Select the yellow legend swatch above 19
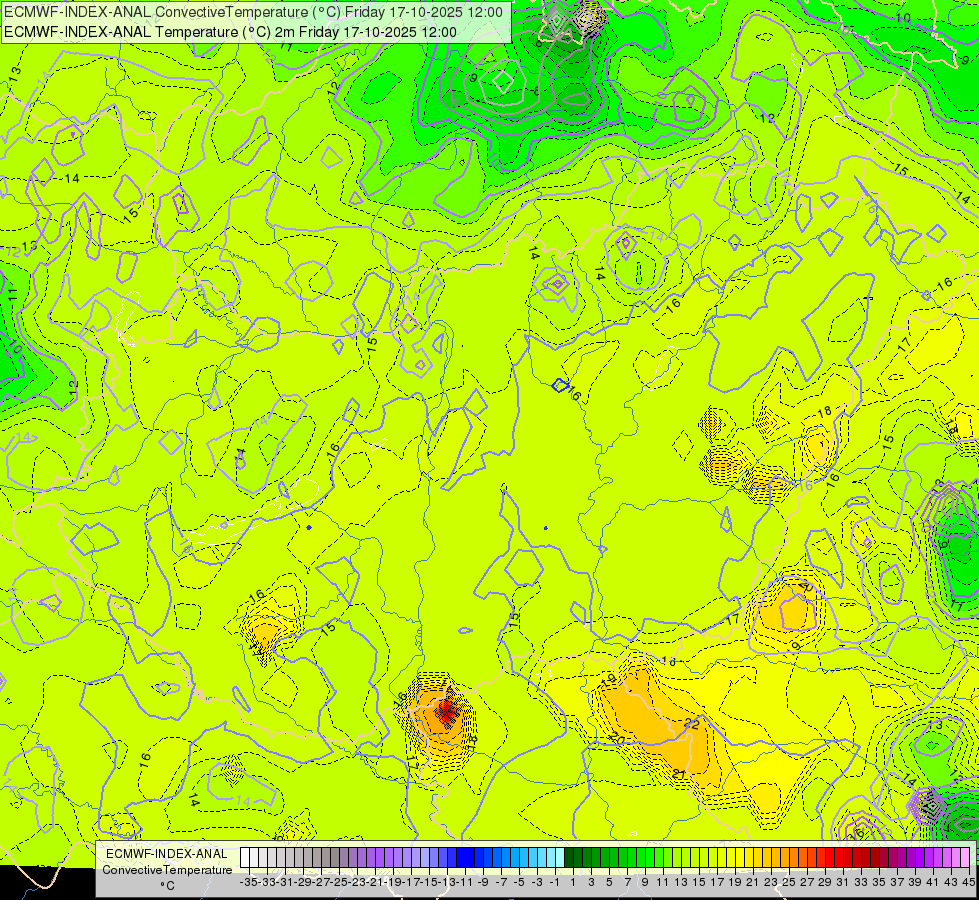 [x=731, y=857]
